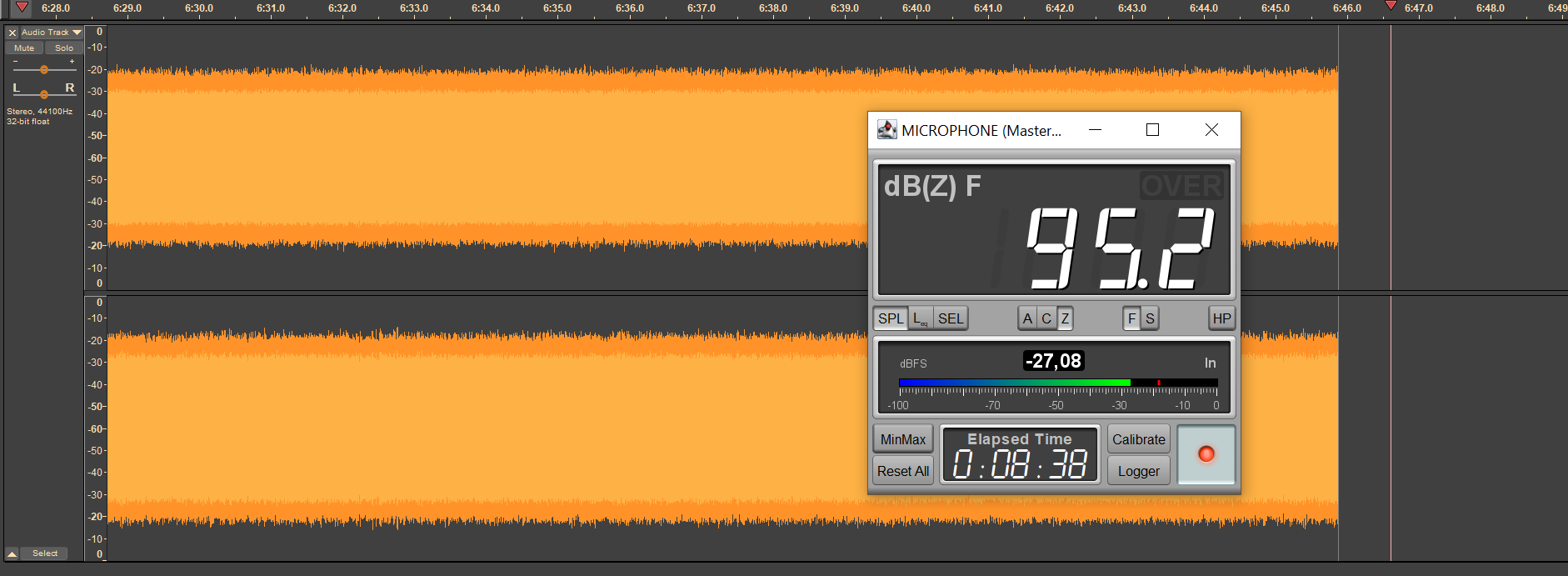
Task: Click the track Select button
Action: tap(45, 553)
